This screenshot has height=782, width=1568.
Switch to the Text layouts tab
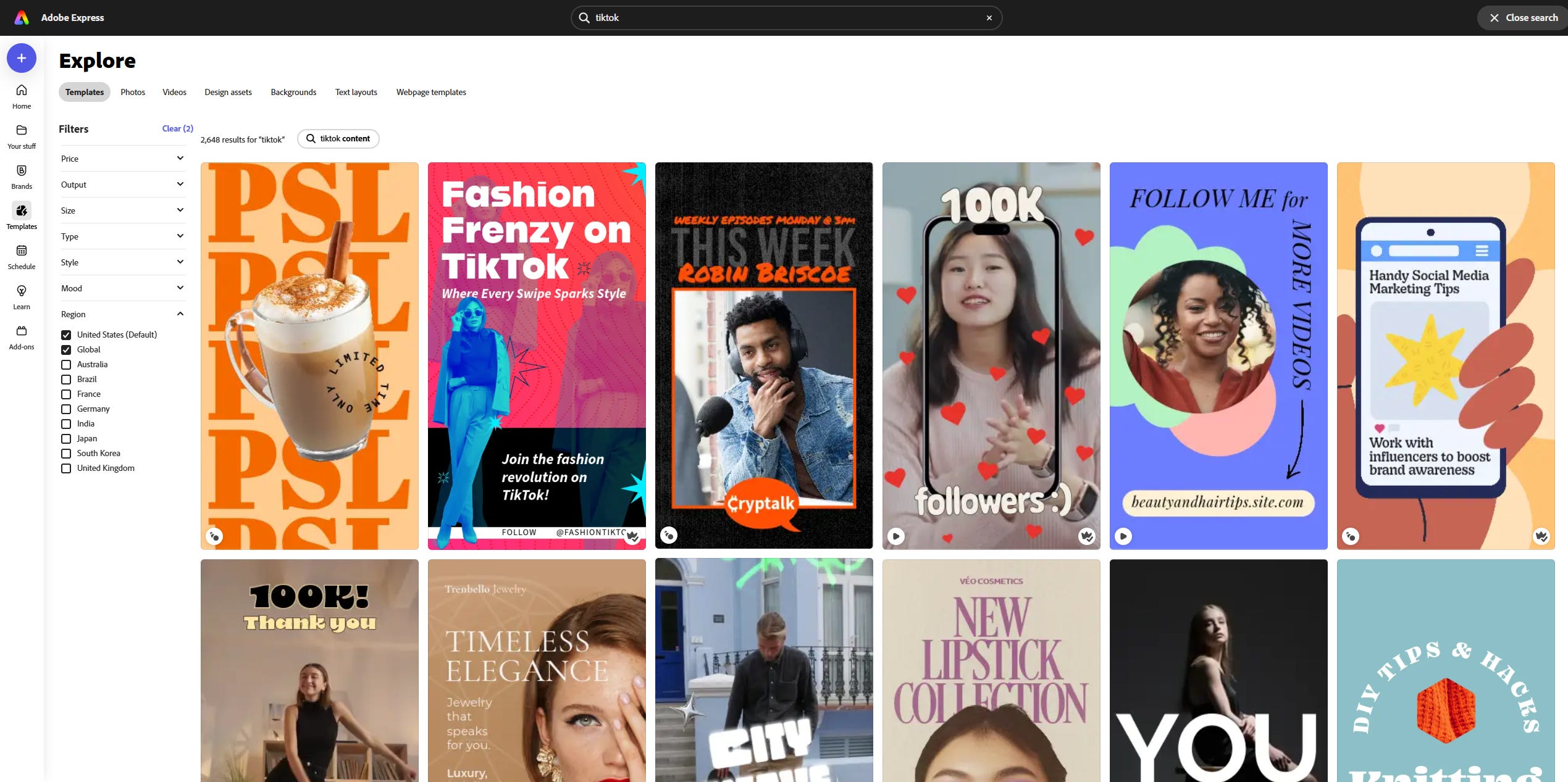[x=356, y=92]
